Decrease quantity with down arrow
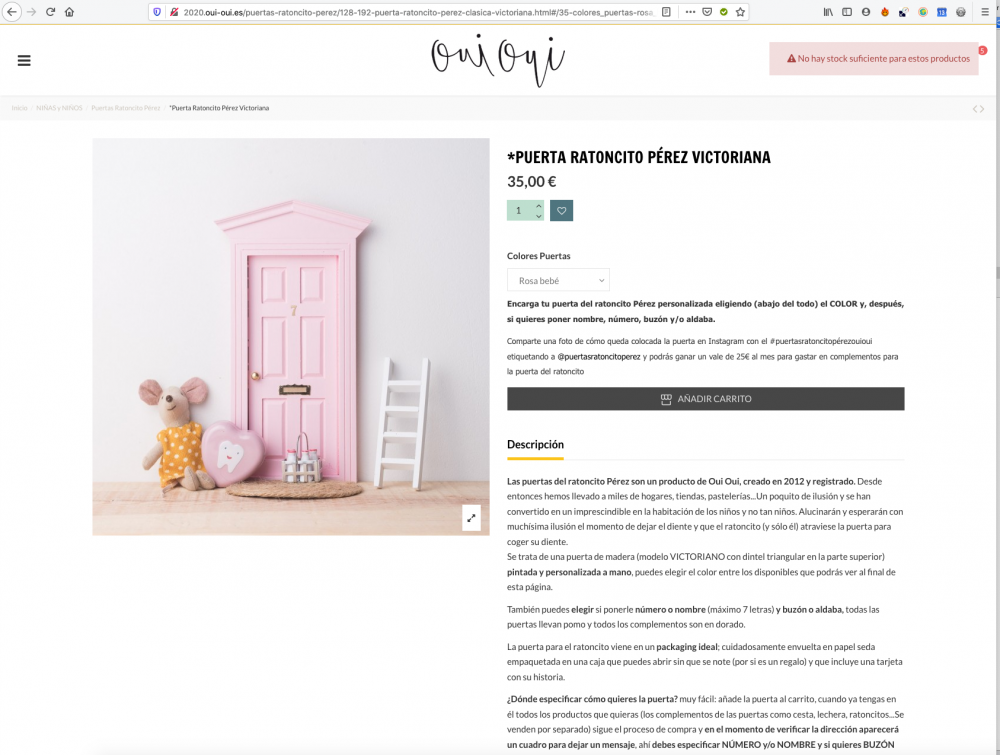1000x755 pixels. (x=539, y=216)
